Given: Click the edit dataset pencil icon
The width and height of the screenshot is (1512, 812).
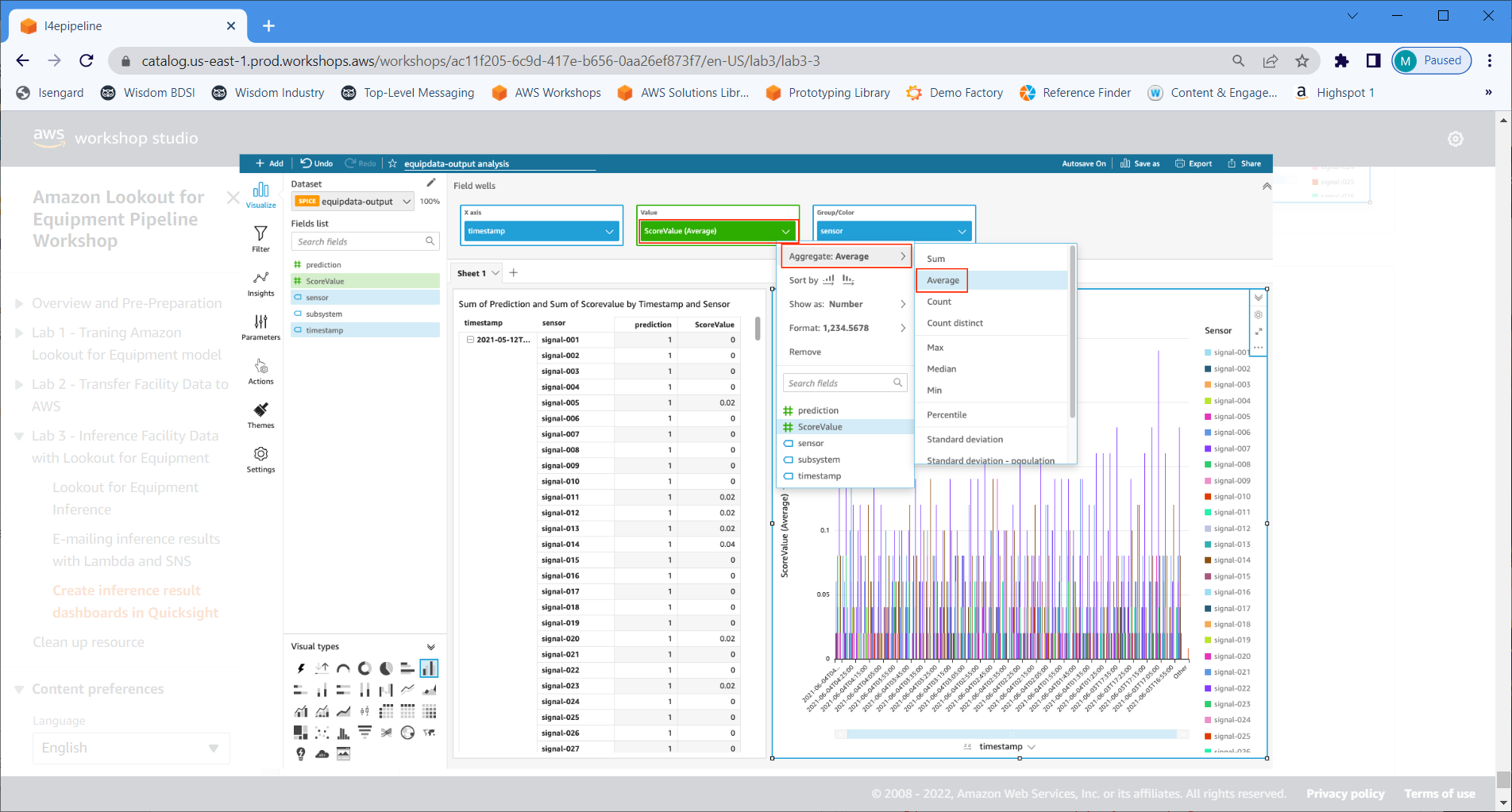Looking at the screenshot, I should [x=431, y=183].
